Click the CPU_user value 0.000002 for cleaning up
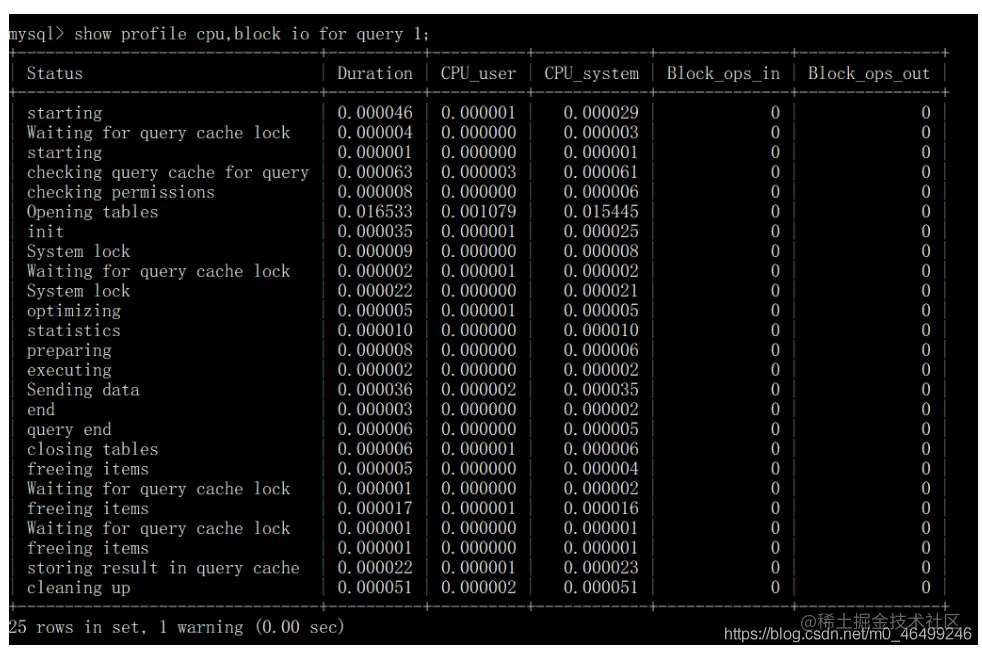The height and width of the screenshot is (653, 982). pos(478,587)
